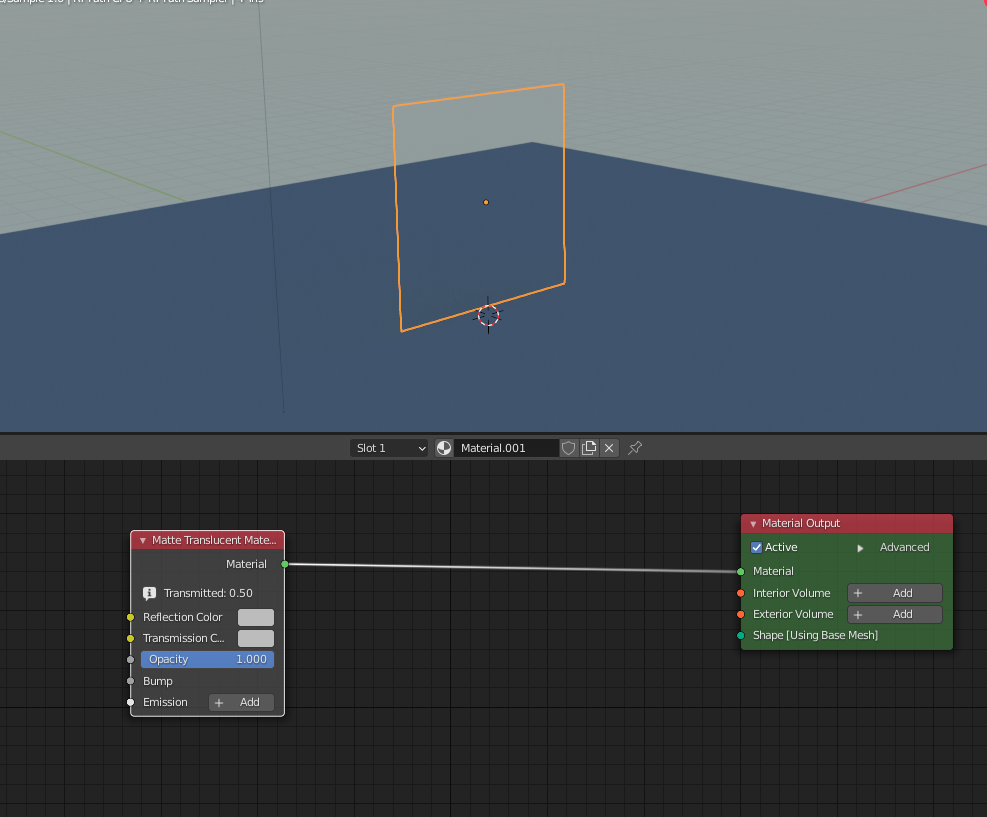Screen dimensions: 987x817
Task: Click the Shape [Using Base Mesh] label
Action: coord(815,636)
